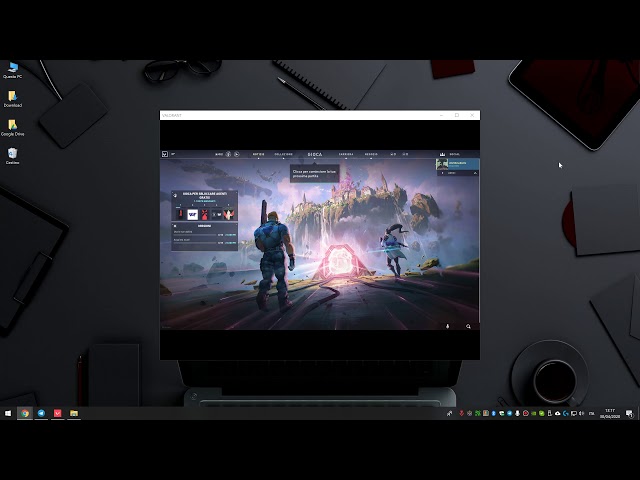
Task: Open Questo PC desktop icon
Action: [x=12, y=68]
